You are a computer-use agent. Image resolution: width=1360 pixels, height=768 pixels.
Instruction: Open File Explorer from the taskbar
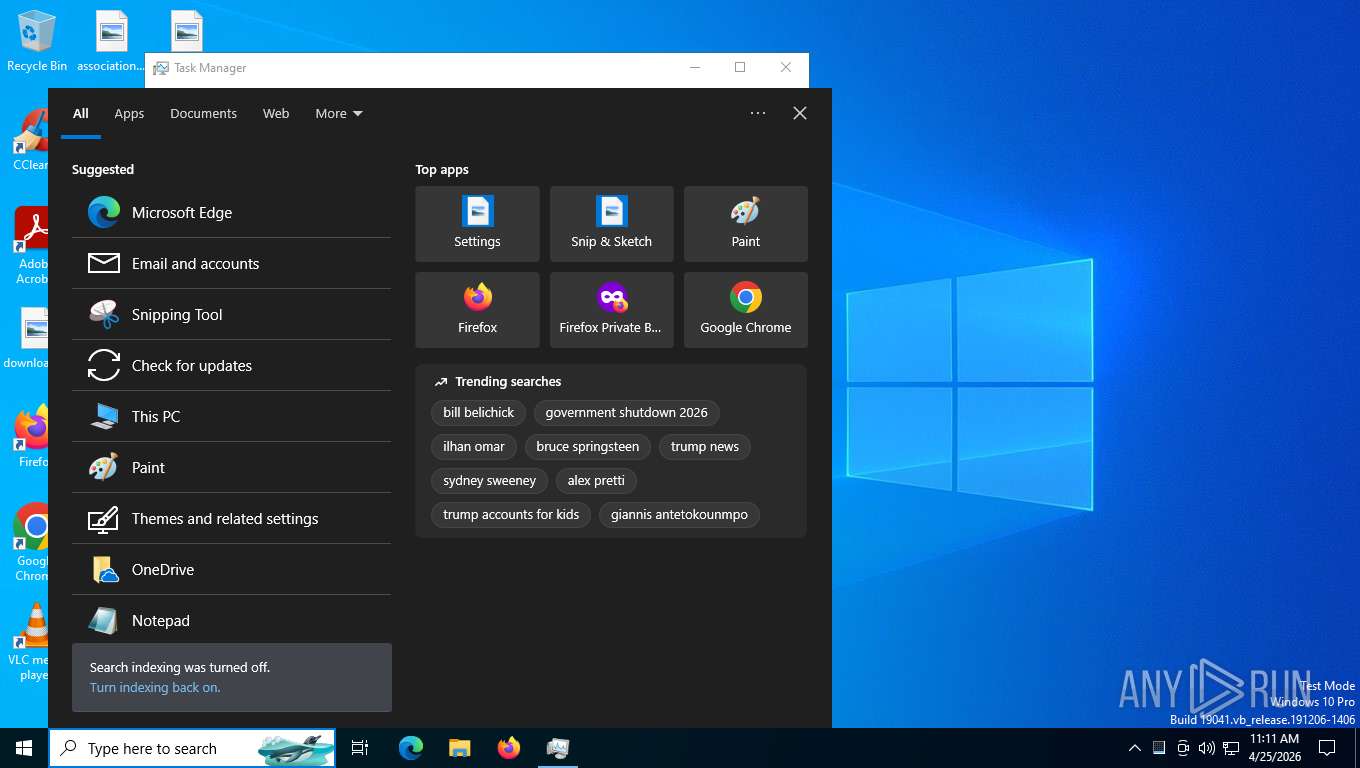pyautogui.click(x=459, y=748)
